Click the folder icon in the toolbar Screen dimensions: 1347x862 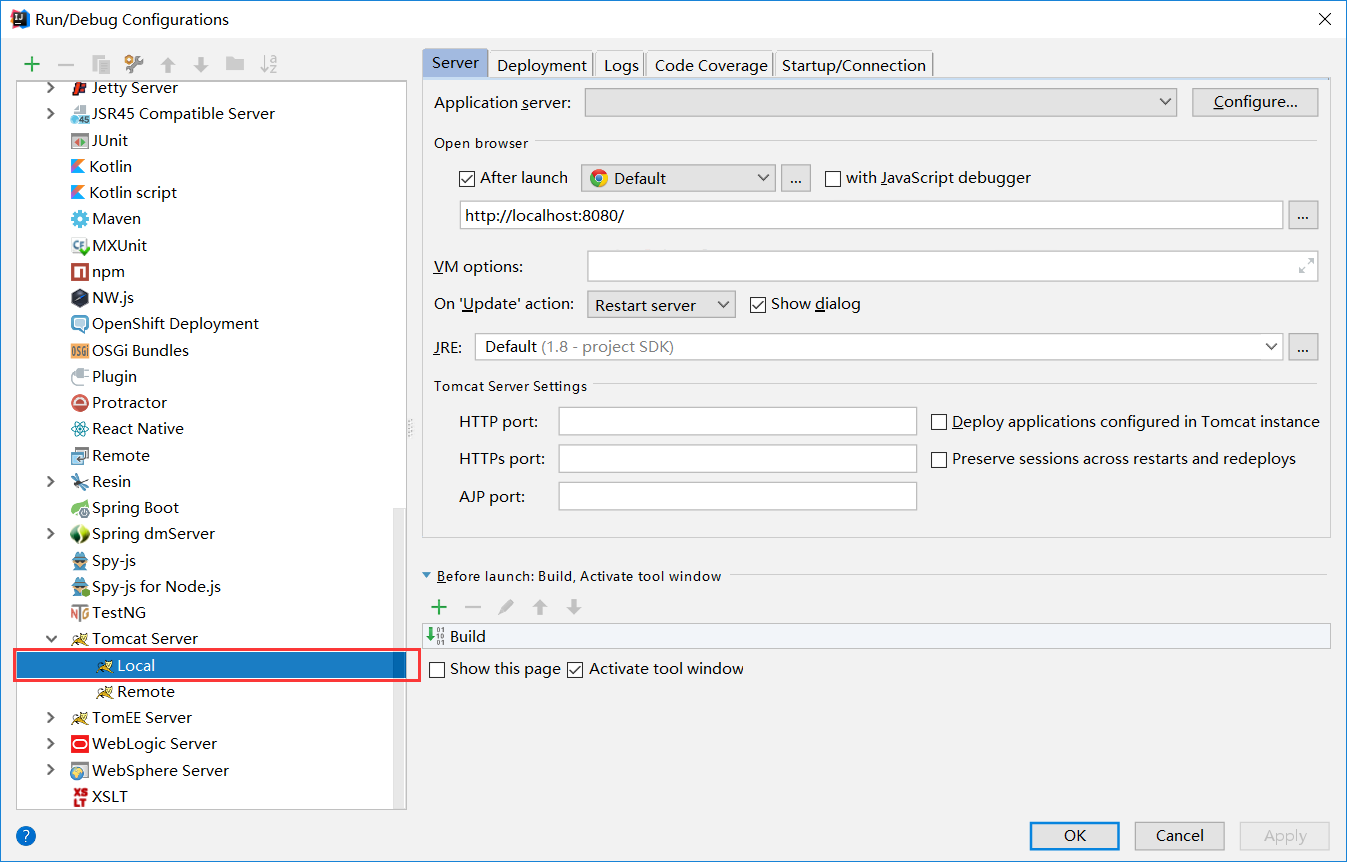[235, 65]
